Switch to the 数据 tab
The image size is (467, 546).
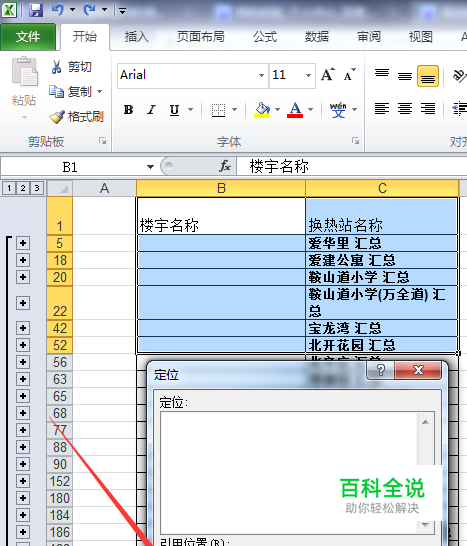tap(317, 37)
